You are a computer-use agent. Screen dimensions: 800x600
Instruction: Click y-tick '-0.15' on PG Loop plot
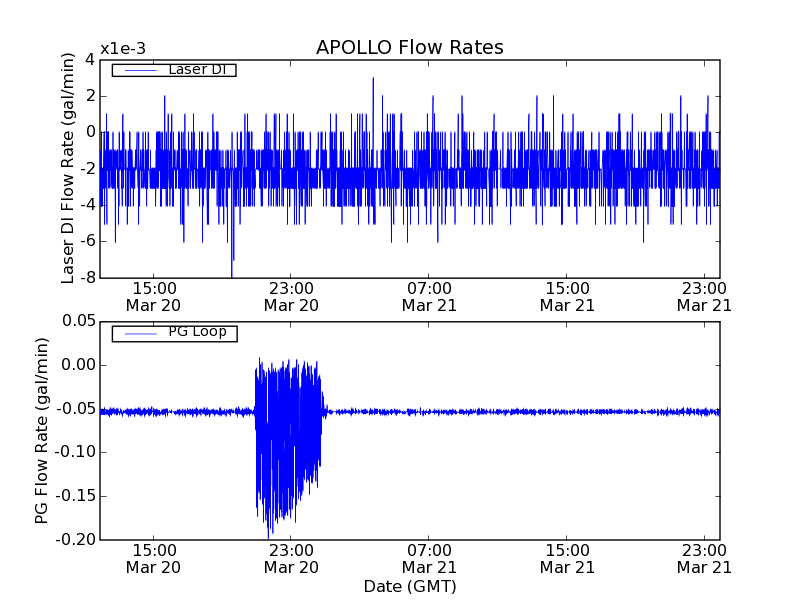[x=76, y=496]
